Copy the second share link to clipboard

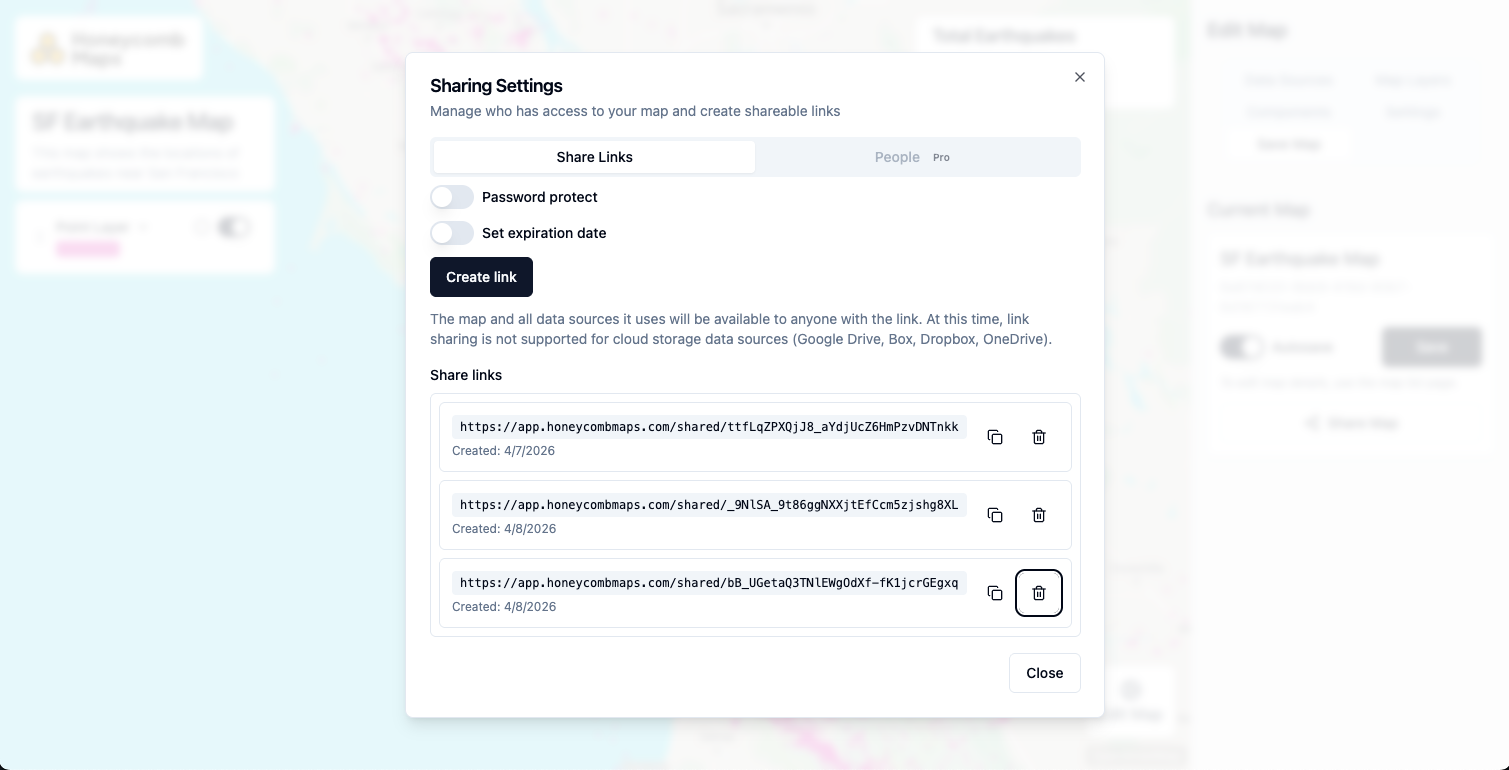pos(995,515)
